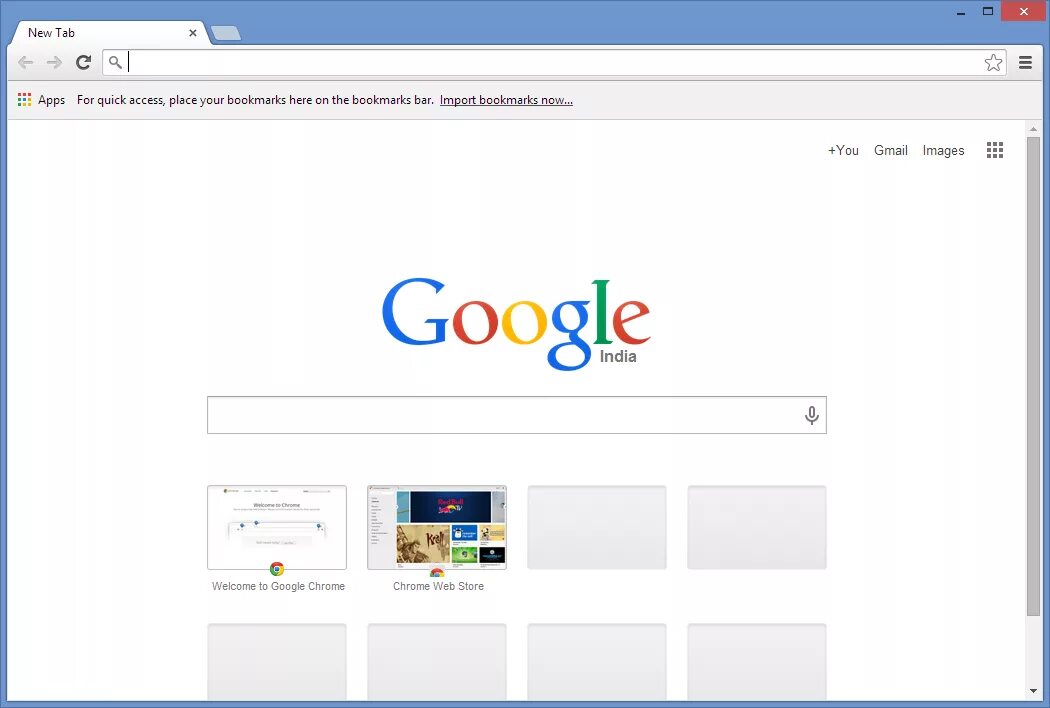Image resolution: width=1050 pixels, height=708 pixels.
Task: Open the Google apps grid
Action: 995,150
